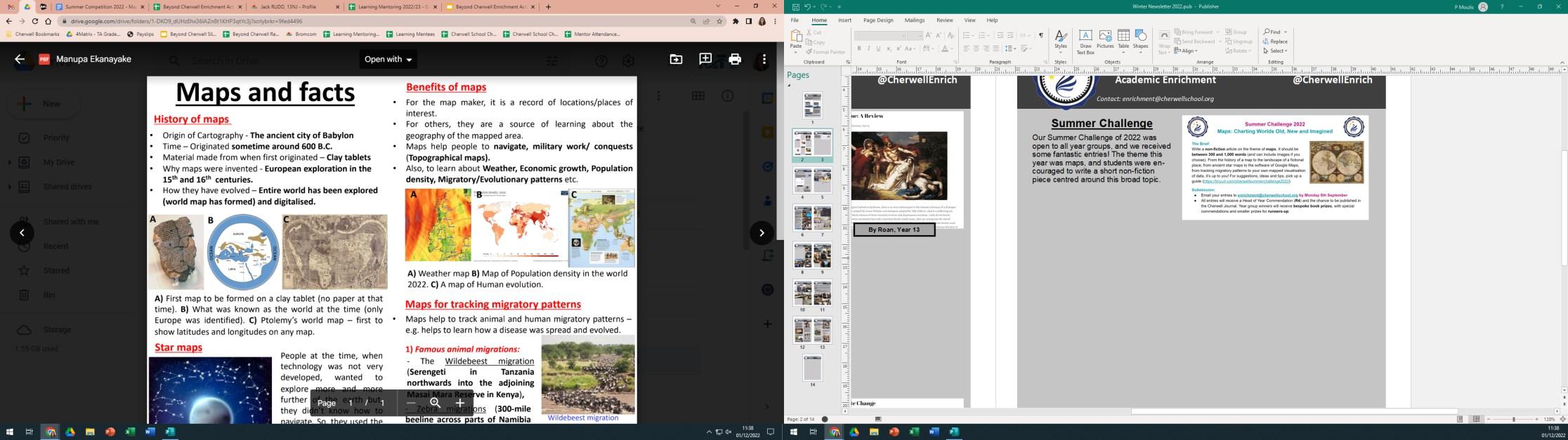
Task: Show next file with the right arrow
Action: [762, 233]
